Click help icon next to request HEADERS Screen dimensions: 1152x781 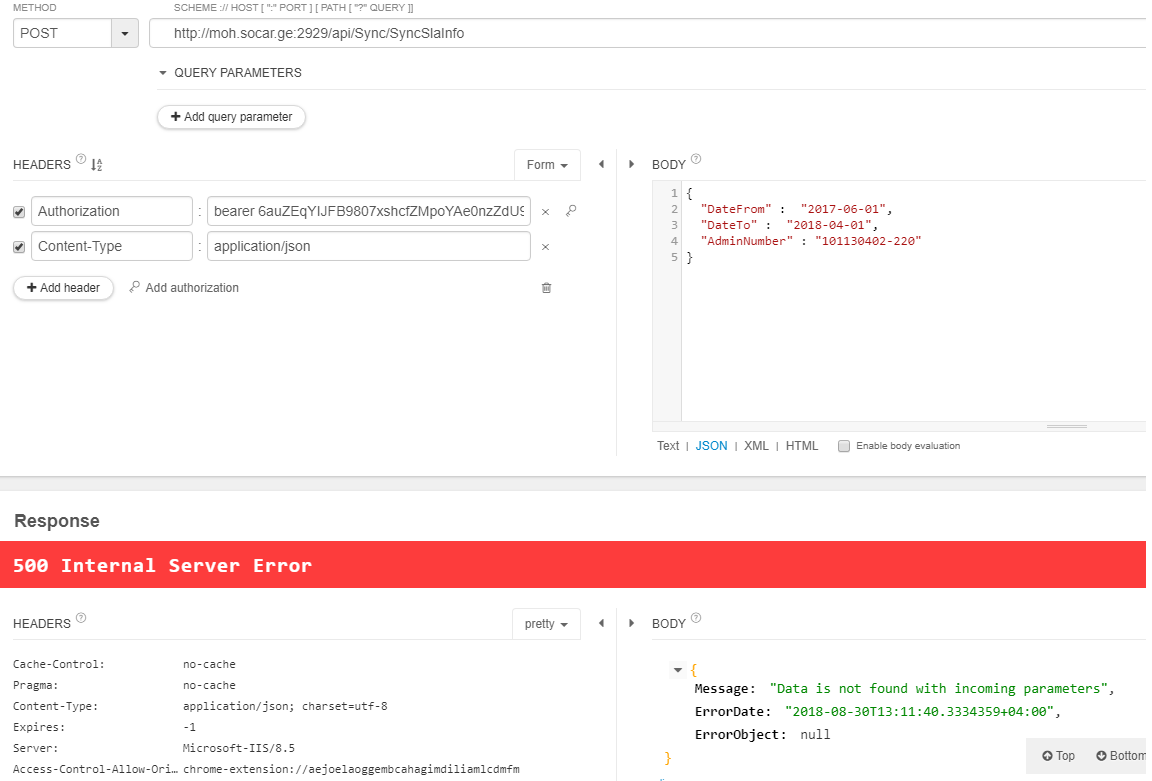(80, 160)
